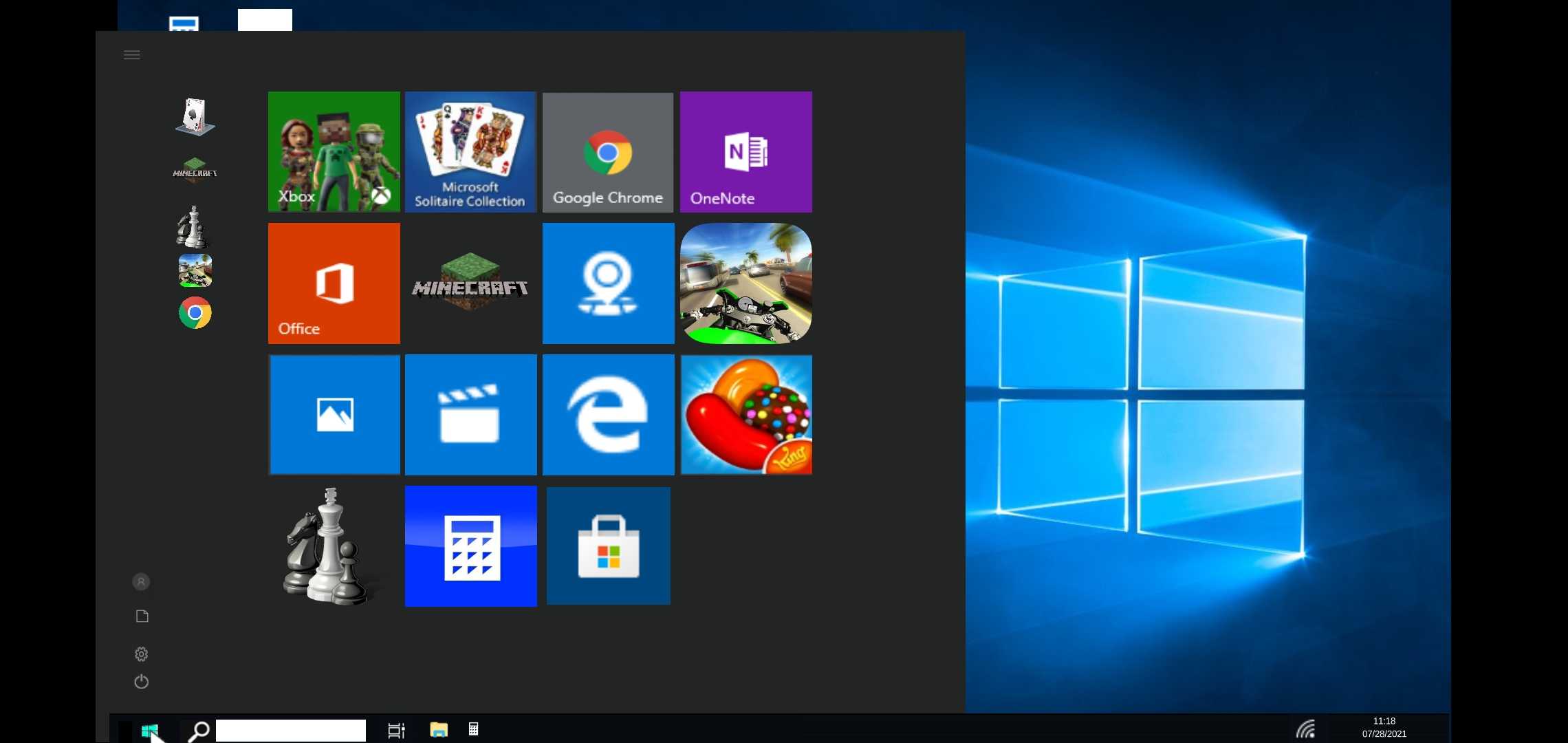The image size is (1568, 743).
Task: Click the taskbar search magnifier icon
Action: (199, 731)
